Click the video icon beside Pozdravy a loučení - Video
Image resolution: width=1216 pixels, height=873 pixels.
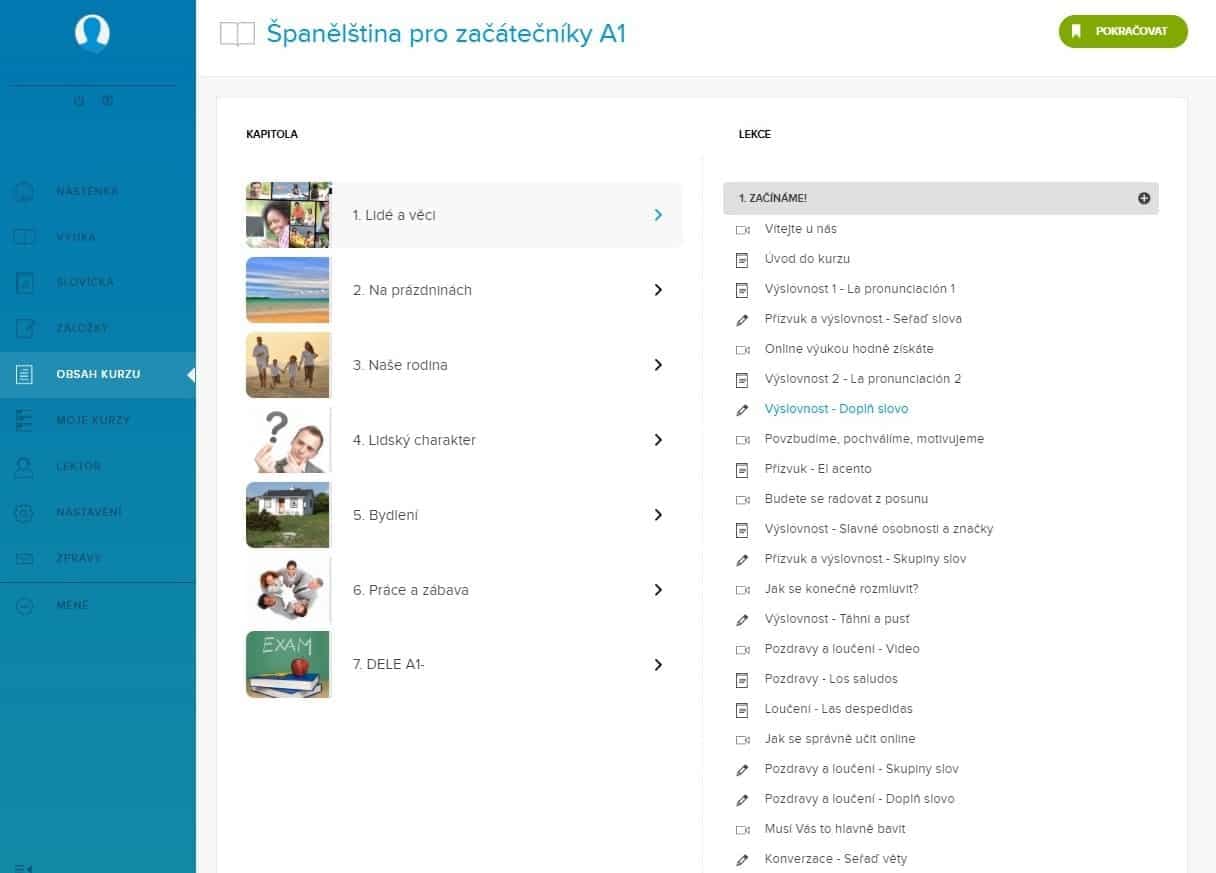pos(742,649)
